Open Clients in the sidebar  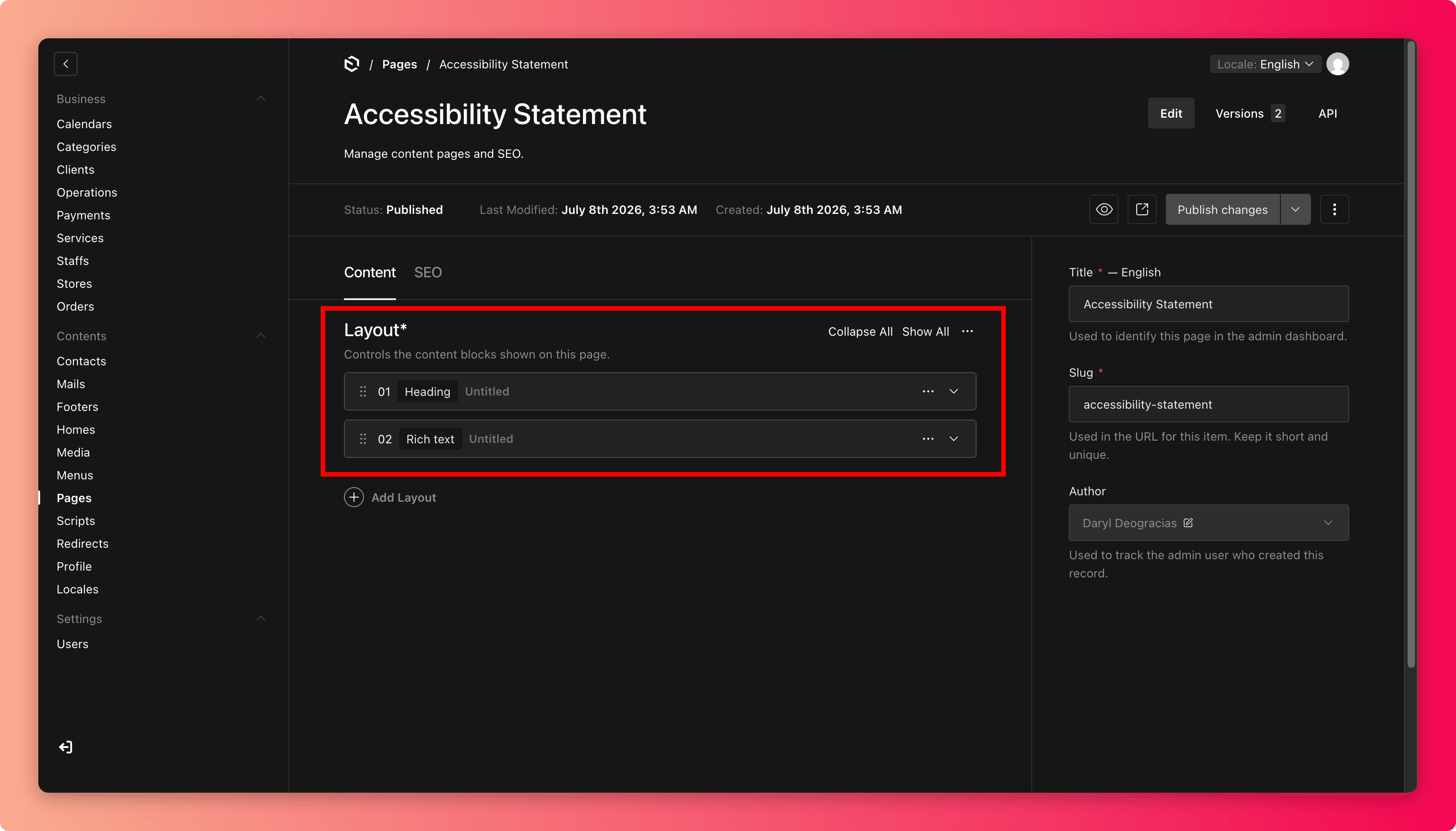click(75, 170)
